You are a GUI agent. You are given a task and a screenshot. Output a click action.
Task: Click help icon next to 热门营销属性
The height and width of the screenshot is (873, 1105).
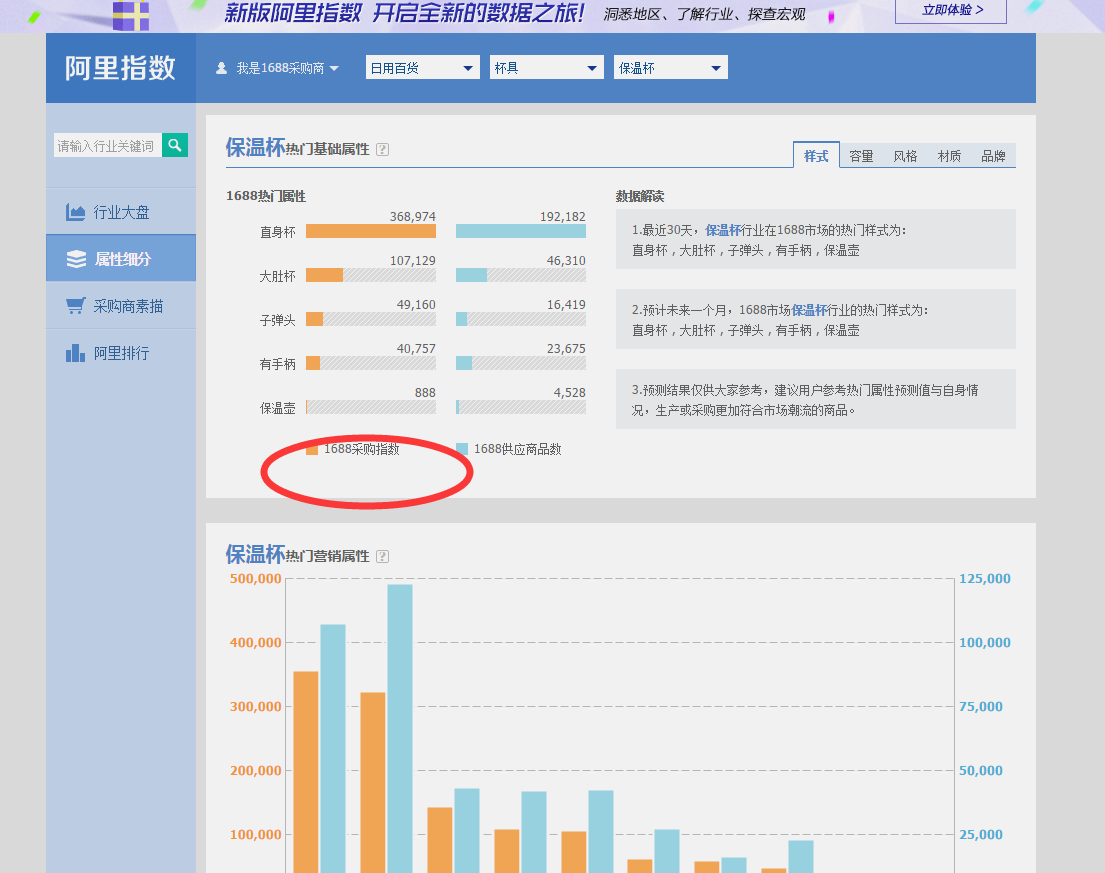coord(383,557)
